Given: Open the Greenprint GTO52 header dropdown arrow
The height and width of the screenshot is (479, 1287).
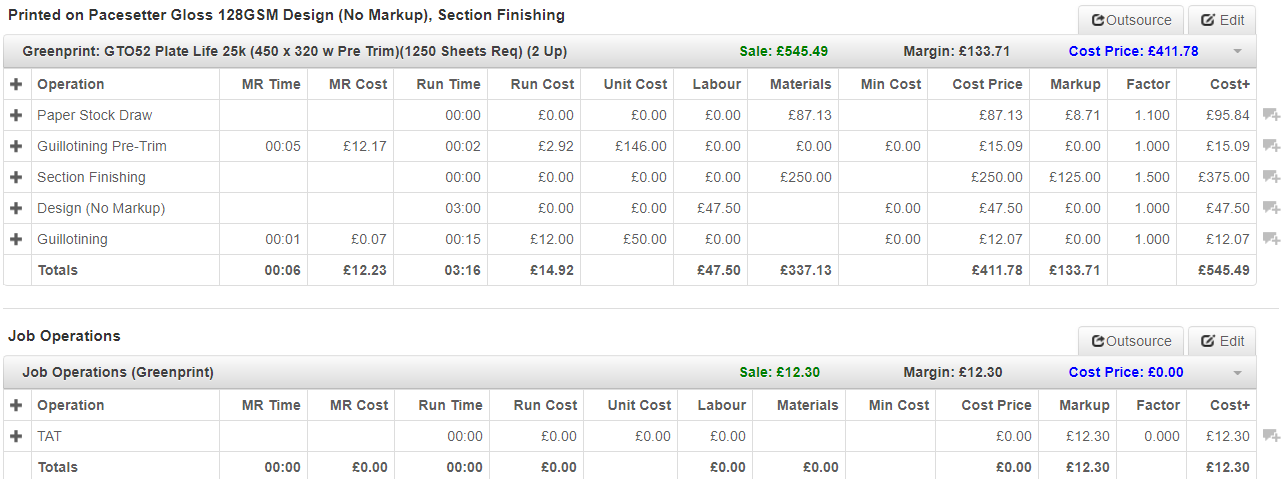Looking at the screenshot, I should (x=1238, y=52).
